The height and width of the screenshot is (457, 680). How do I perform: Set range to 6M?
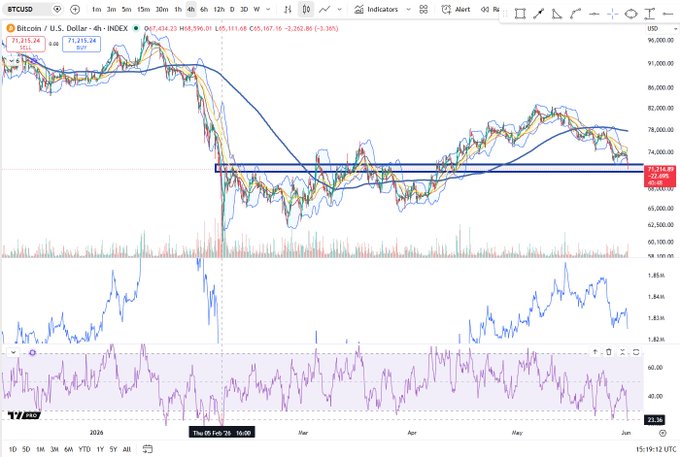point(69,449)
